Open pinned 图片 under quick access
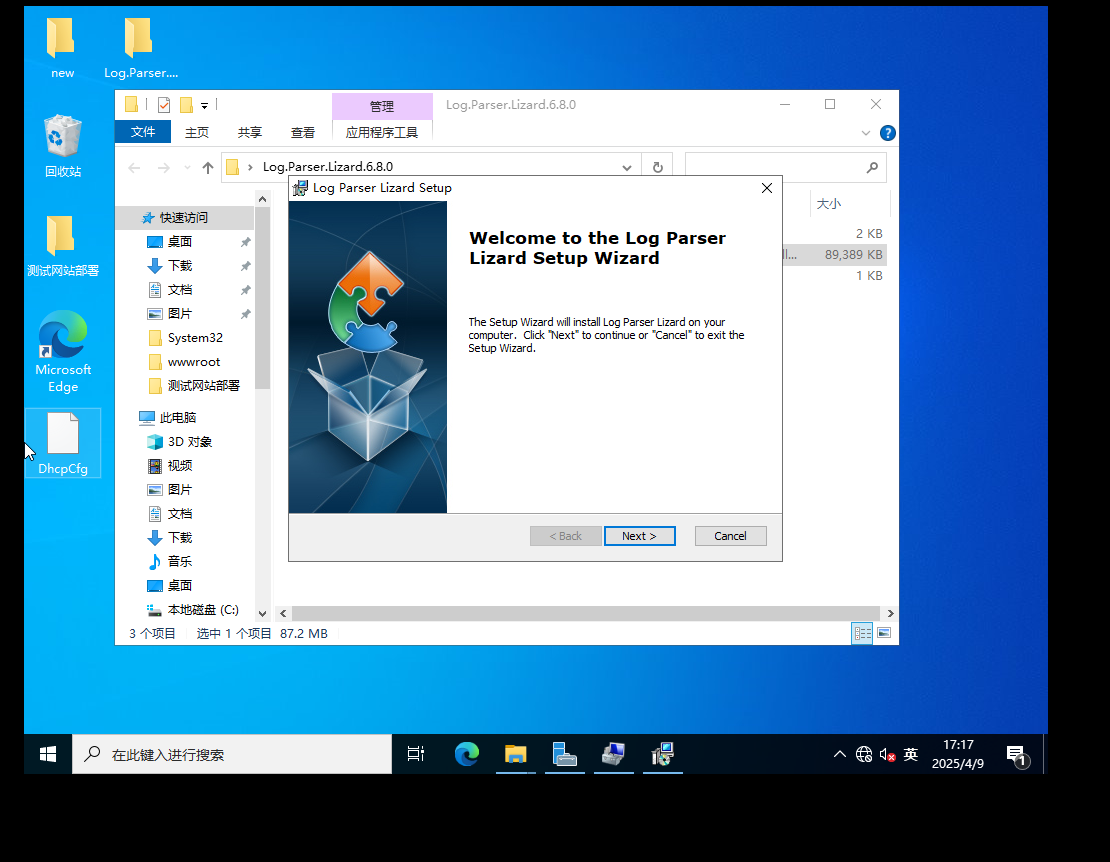The image size is (1110, 862). [x=180, y=314]
